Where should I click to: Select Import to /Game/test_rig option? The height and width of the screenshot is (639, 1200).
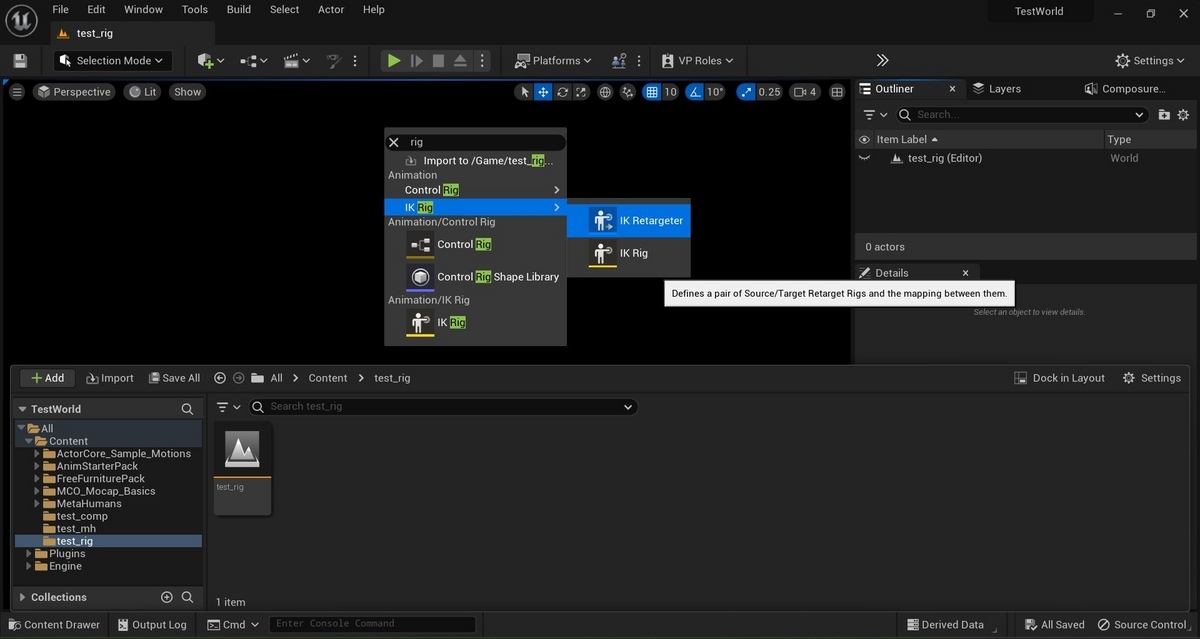[476, 160]
